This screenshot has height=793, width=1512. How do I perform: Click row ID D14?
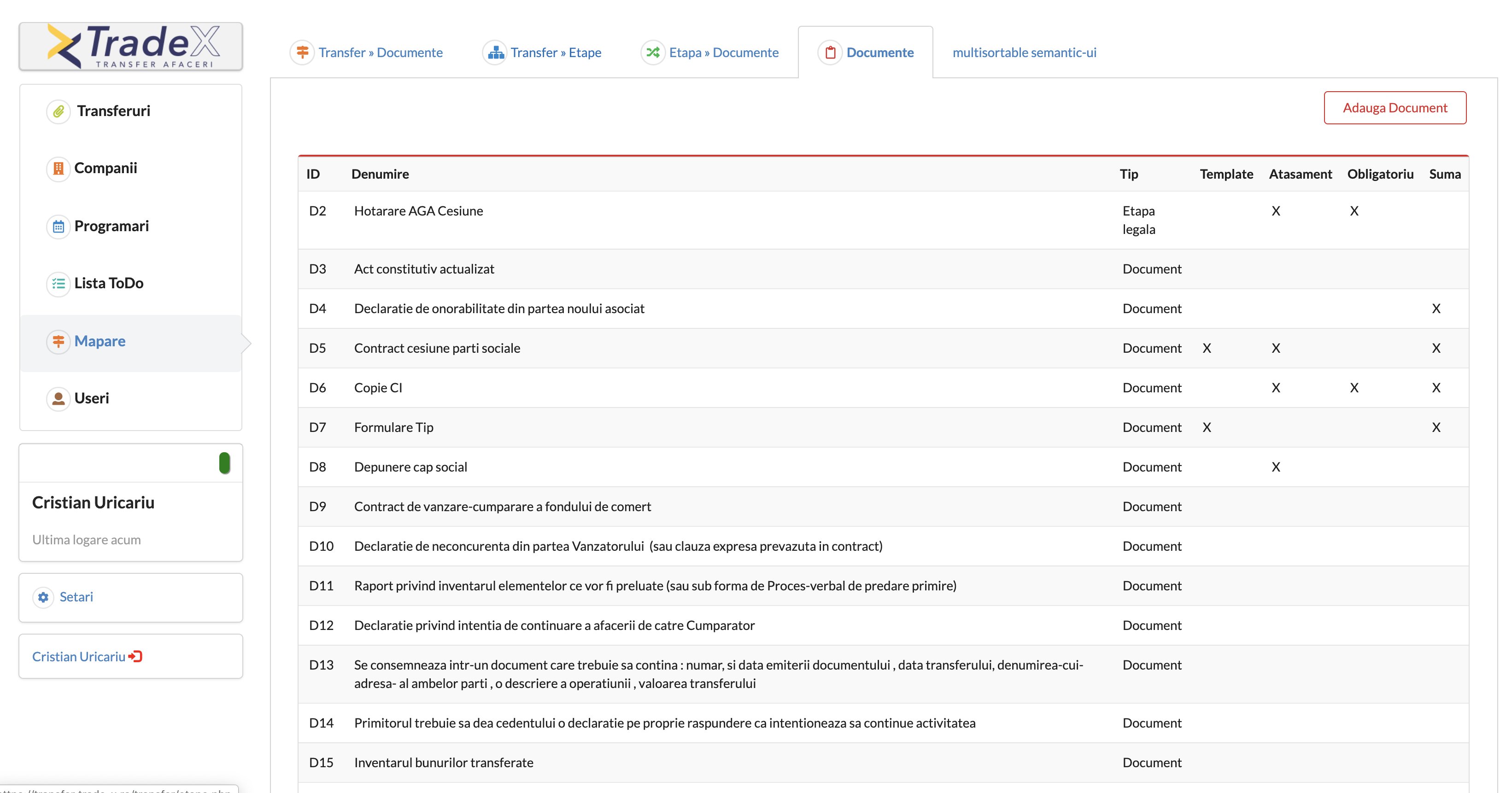[321, 723]
